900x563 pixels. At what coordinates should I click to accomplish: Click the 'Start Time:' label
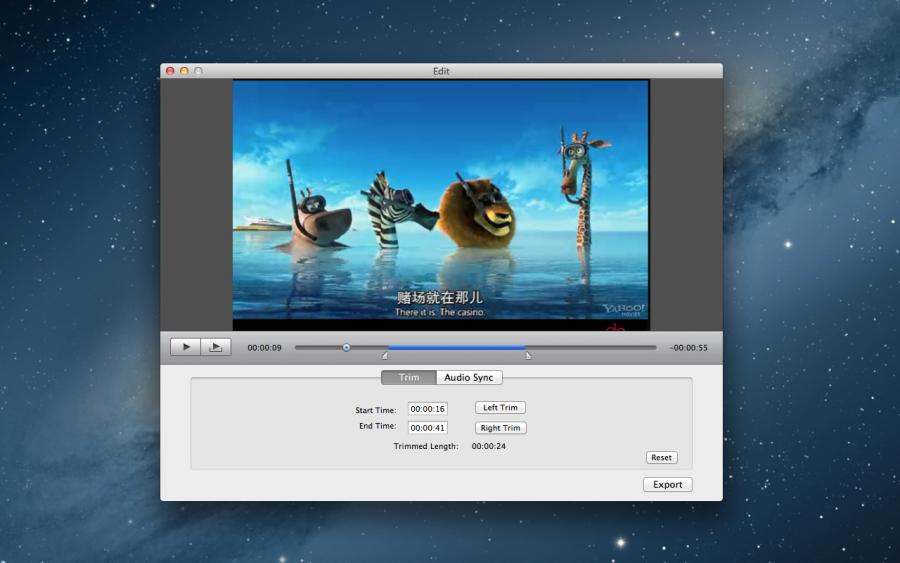click(375, 410)
